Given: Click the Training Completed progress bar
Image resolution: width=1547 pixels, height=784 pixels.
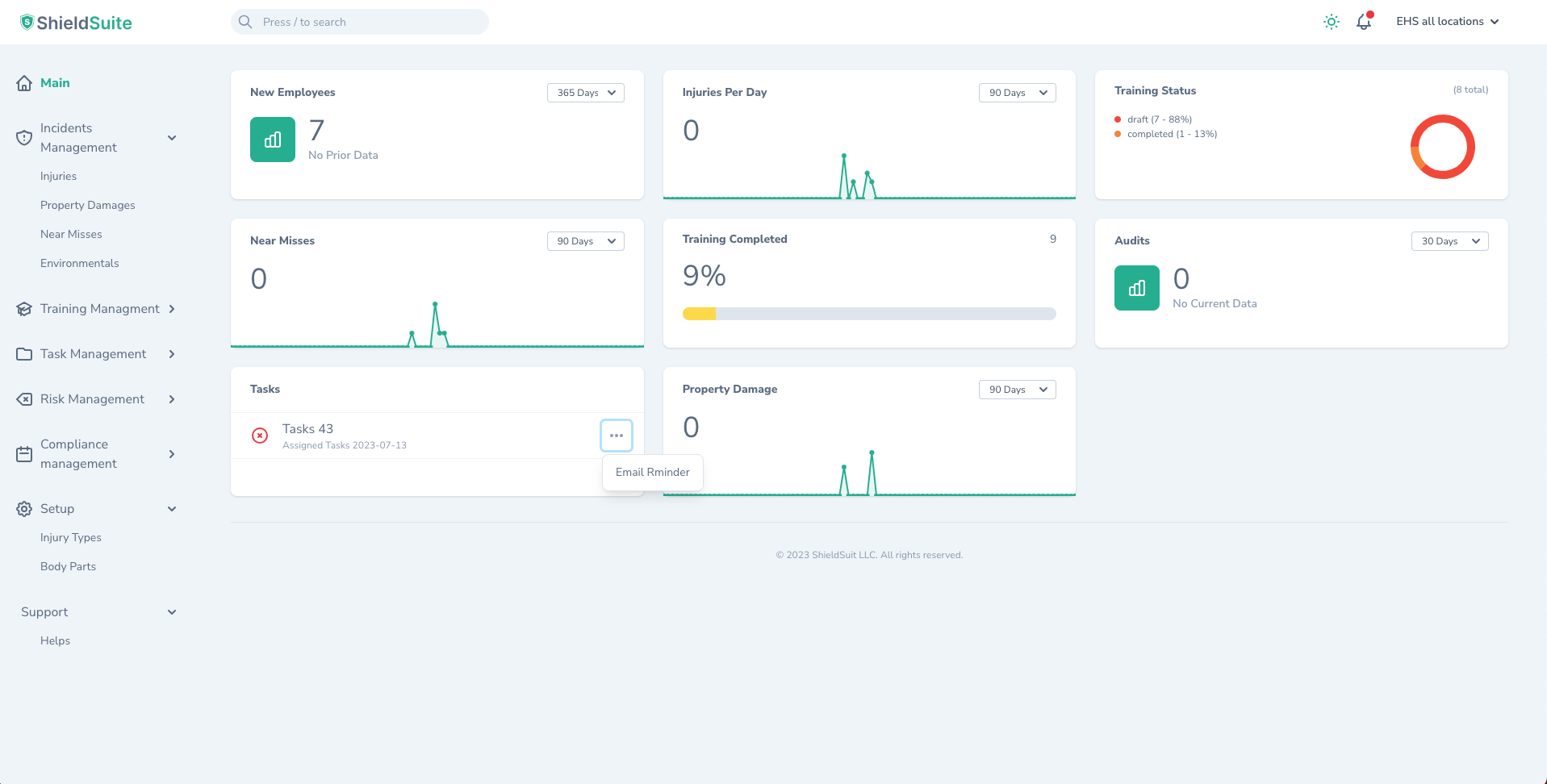Looking at the screenshot, I should pos(868,314).
